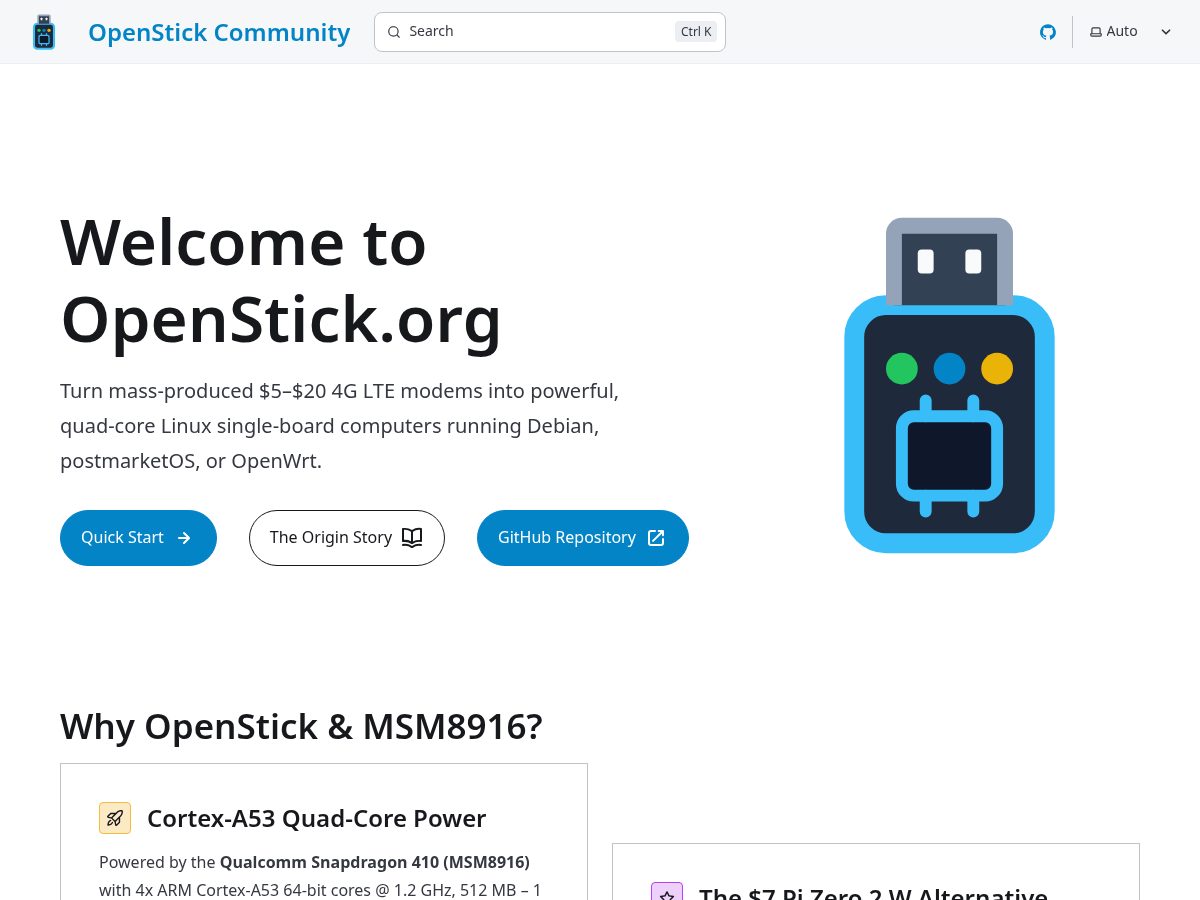Click the laptop icon beside Auto
This screenshot has width=1200, height=900.
pyautogui.click(x=1096, y=32)
